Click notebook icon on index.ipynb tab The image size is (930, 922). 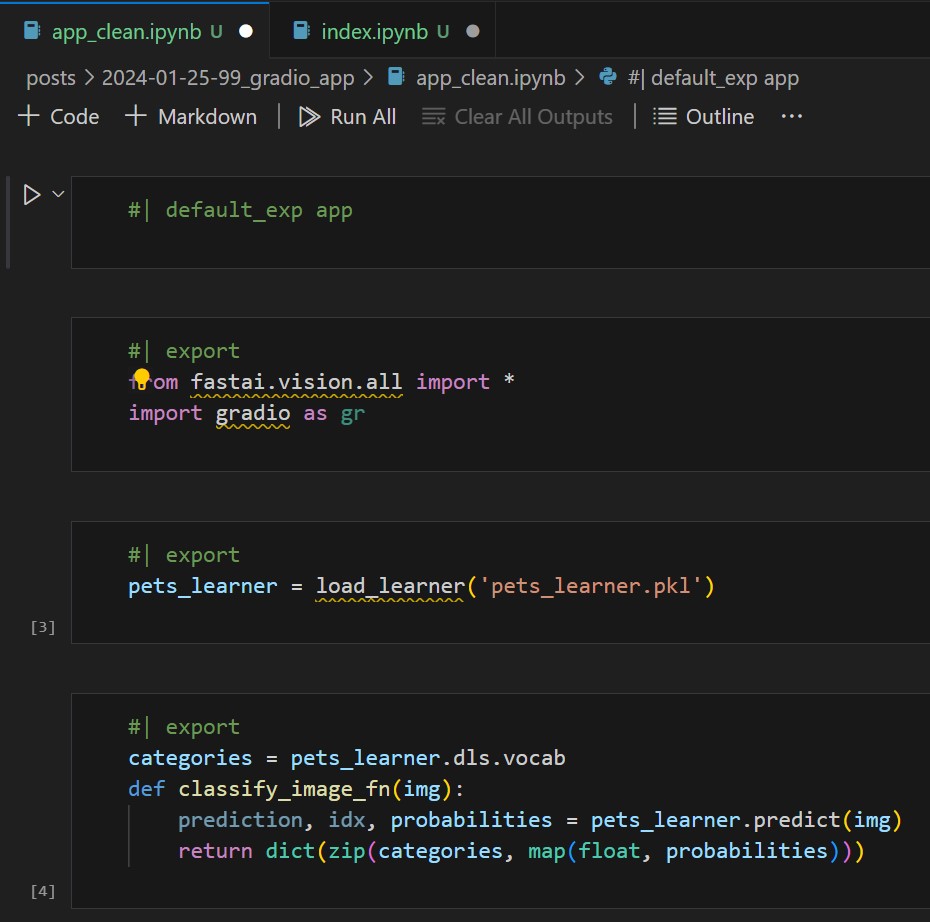[301, 30]
